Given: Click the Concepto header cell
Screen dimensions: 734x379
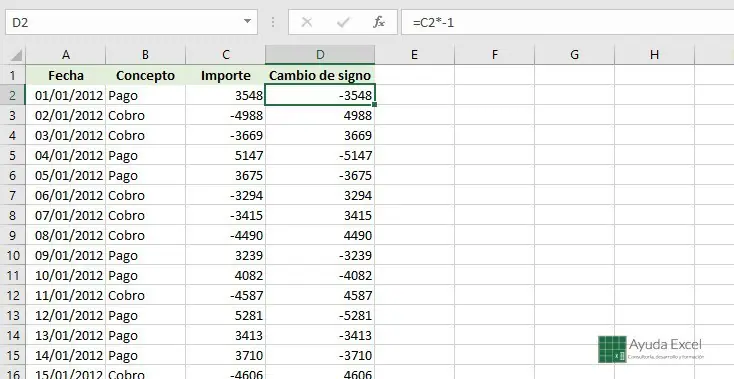Looking at the screenshot, I should coord(146,75).
